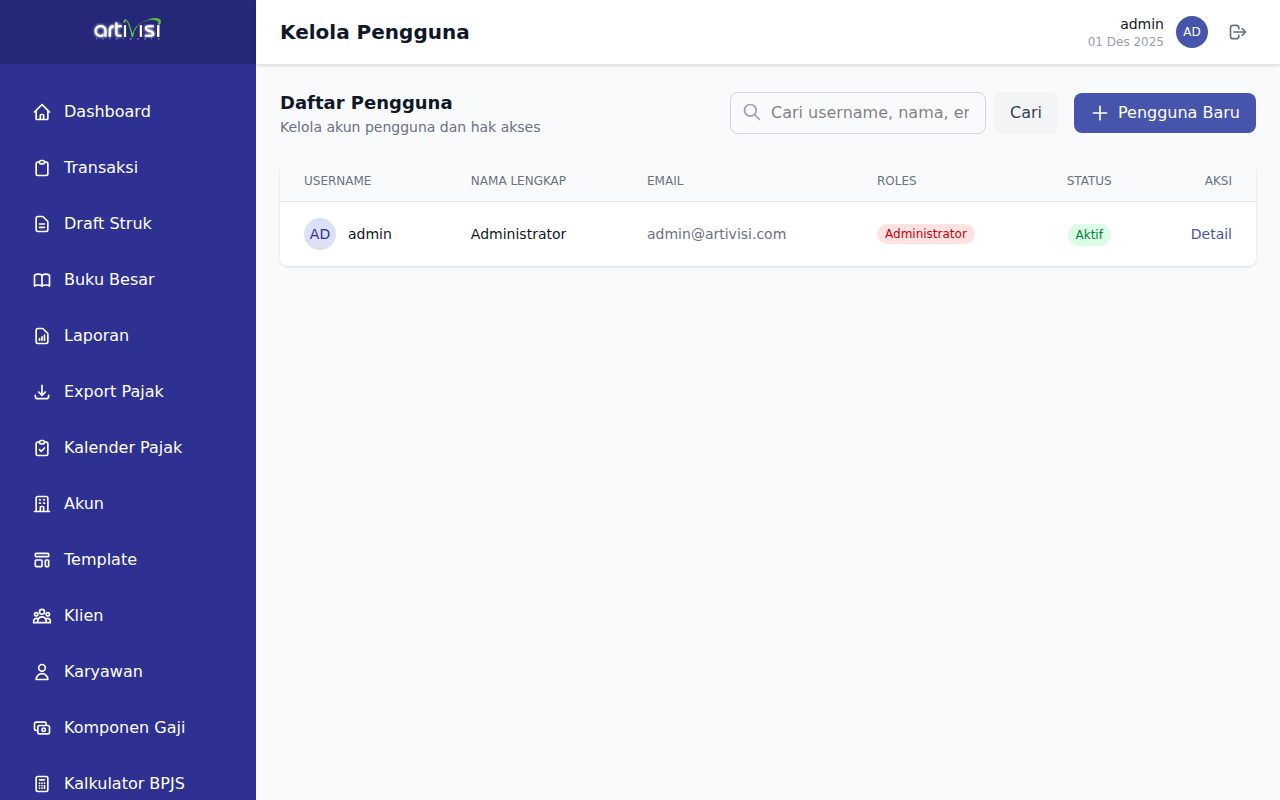Click the logout icon in header
Image resolution: width=1280 pixels, height=800 pixels.
pyautogui.click(x=1238, y=32)
